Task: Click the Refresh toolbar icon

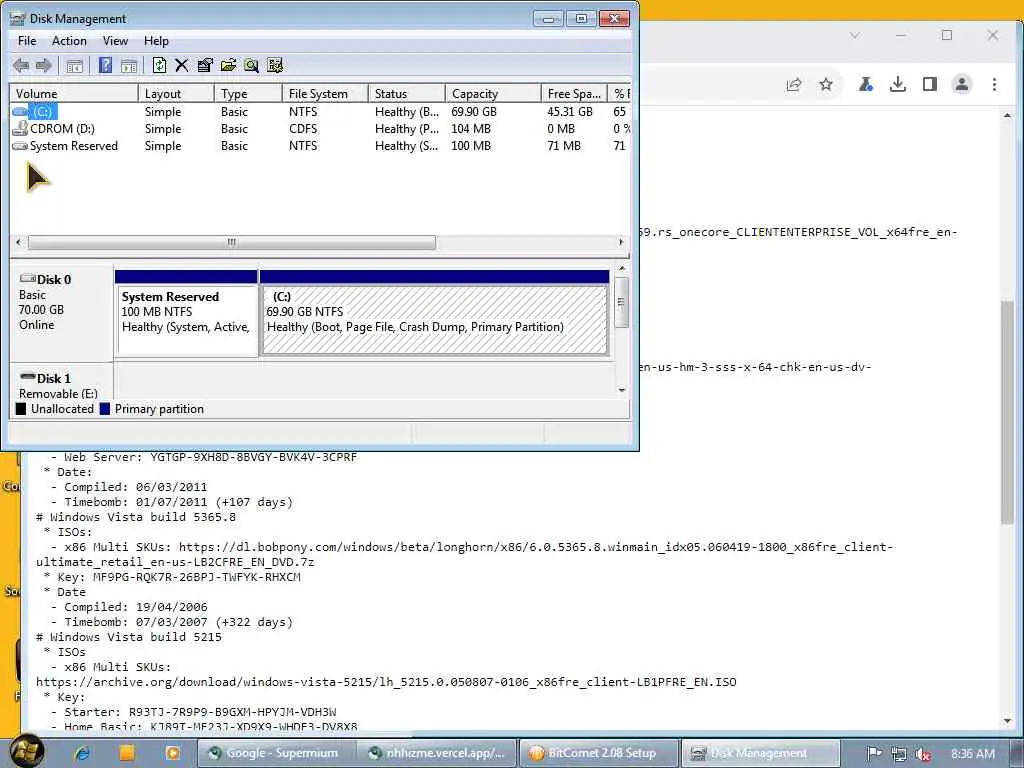Action: point(159,65)
